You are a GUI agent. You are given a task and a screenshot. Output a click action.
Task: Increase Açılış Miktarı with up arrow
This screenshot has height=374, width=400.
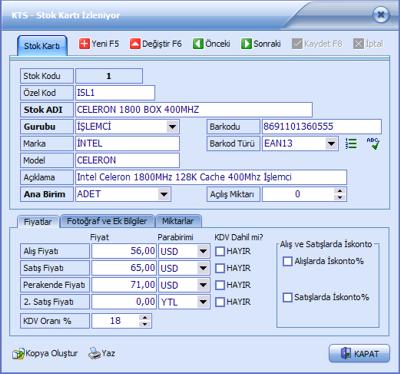[x=340, y=191]
